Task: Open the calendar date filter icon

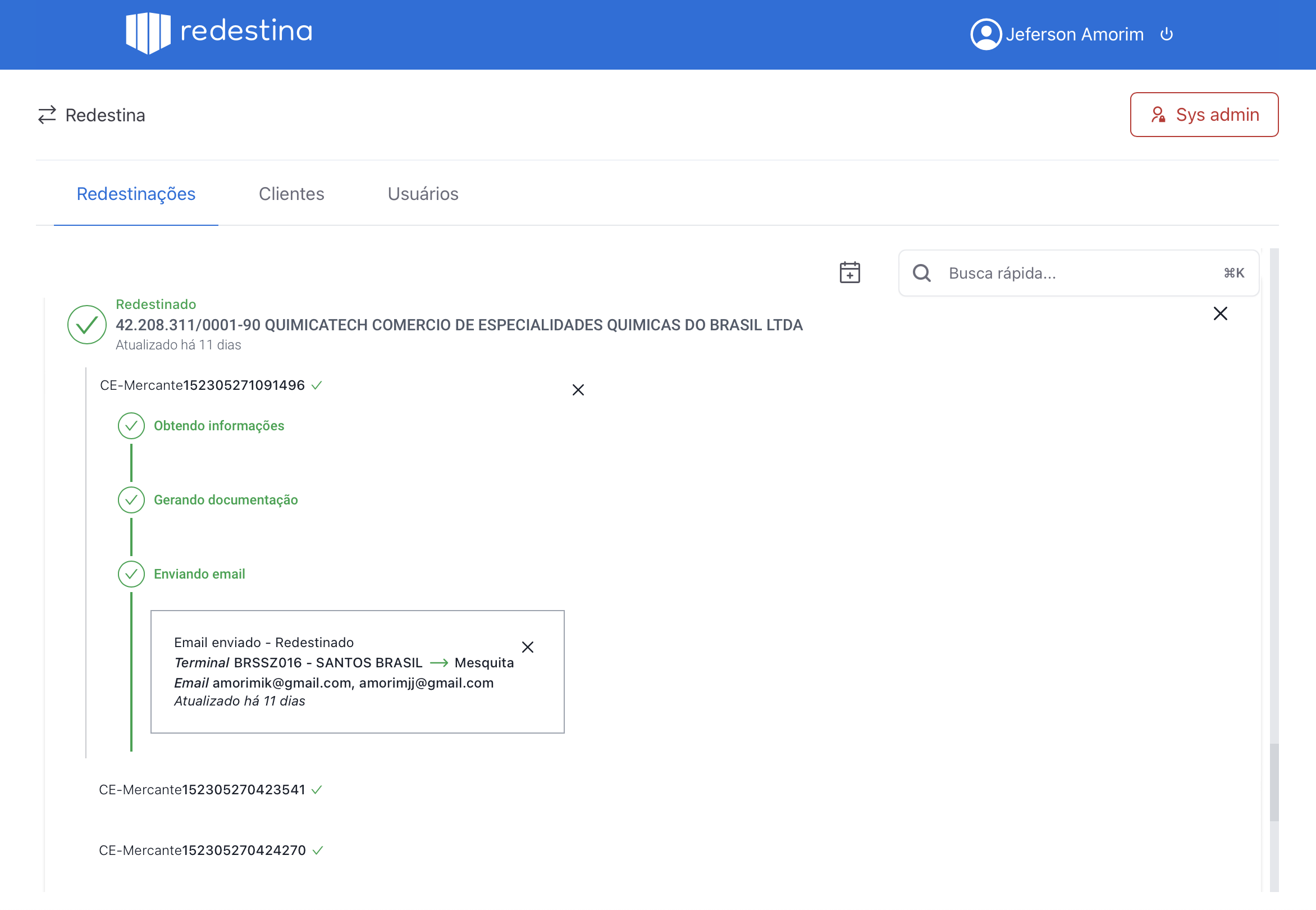Action: tap(851, 272)
